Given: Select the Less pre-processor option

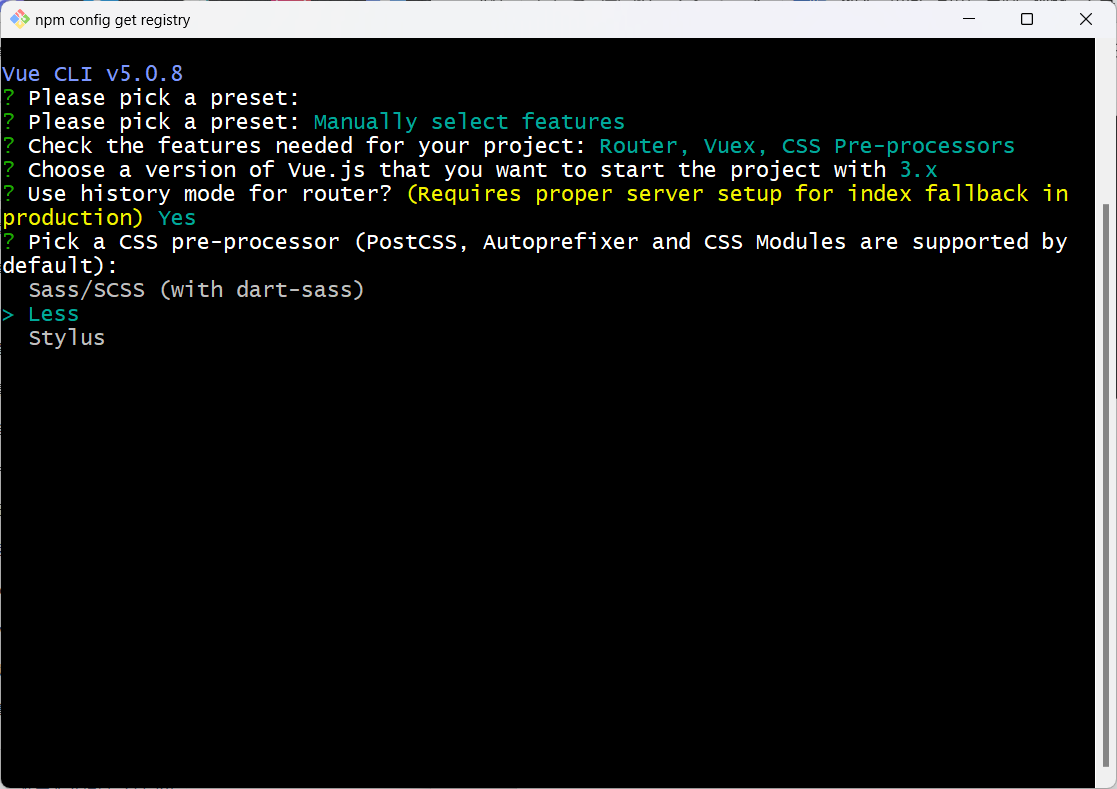Looking at the screenshot, I should pyautogui.click(x=53, y=314).
